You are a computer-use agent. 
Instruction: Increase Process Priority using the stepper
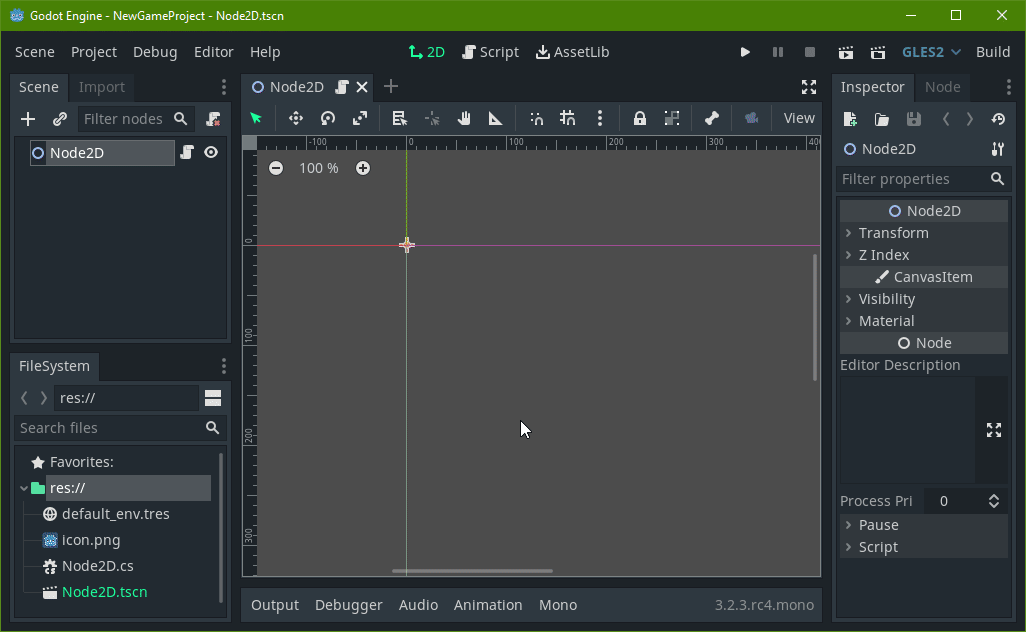pyautogui.click(x=994, y=496)
